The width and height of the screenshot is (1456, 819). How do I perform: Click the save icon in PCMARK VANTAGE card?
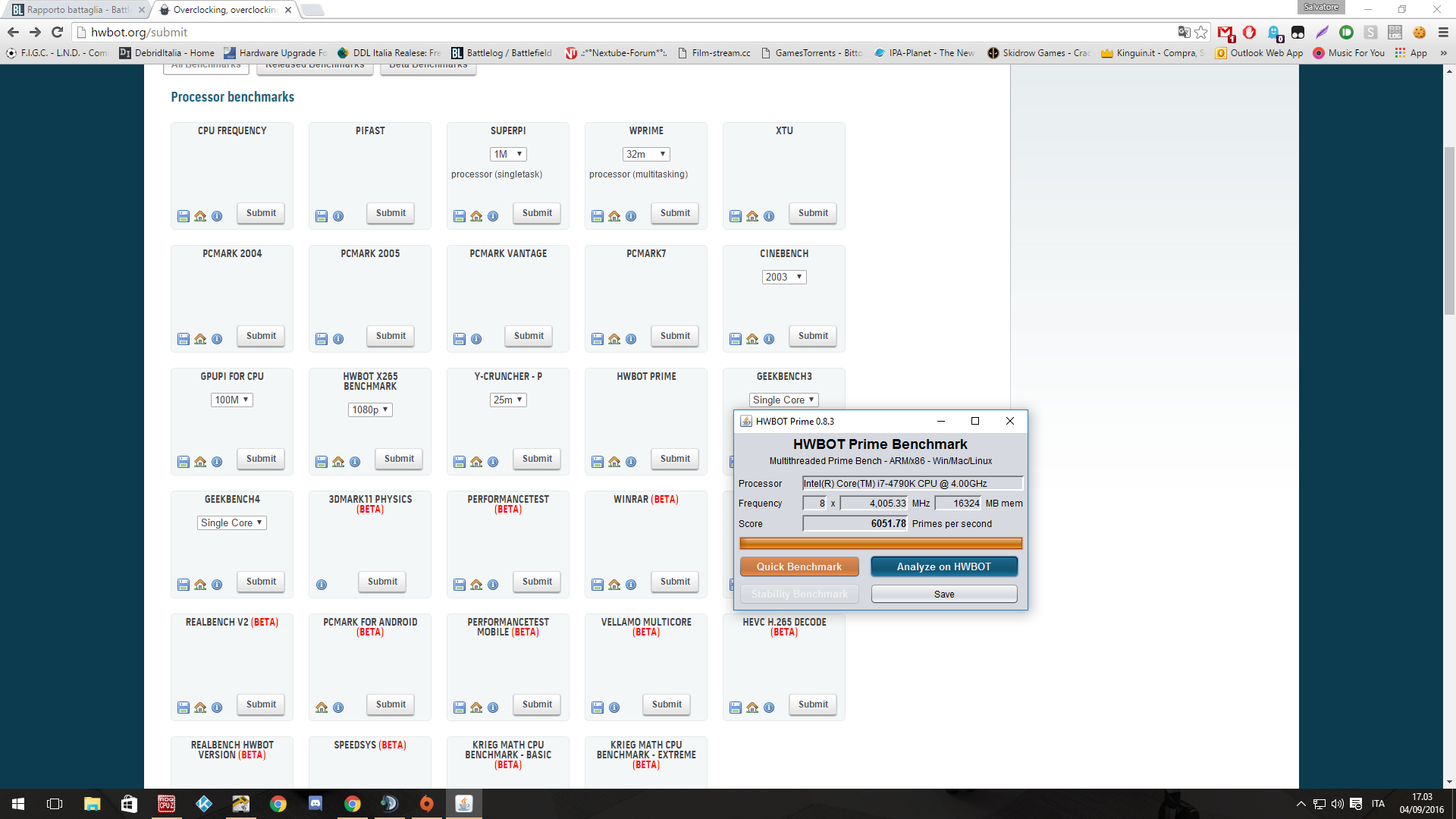click(x=460, y=339)
